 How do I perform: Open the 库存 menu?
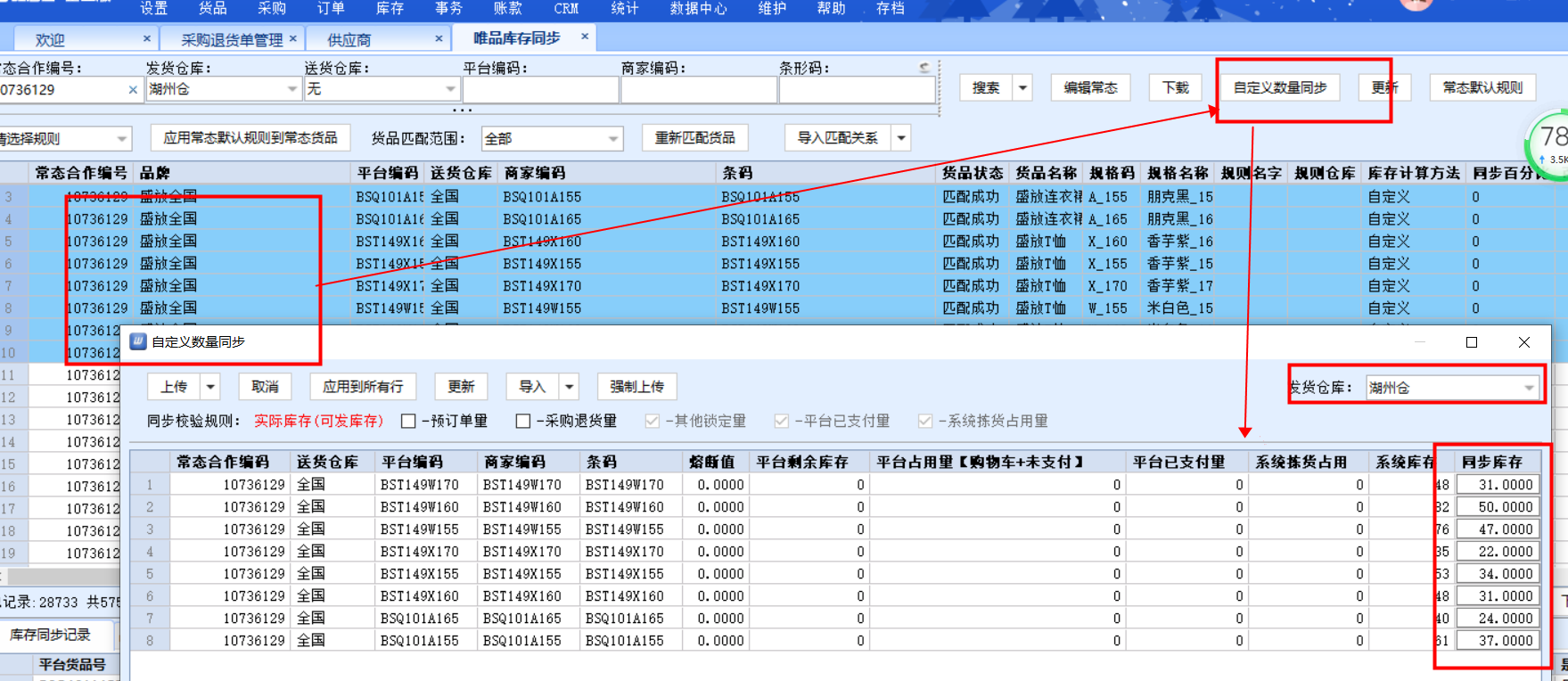pos(390,9)
